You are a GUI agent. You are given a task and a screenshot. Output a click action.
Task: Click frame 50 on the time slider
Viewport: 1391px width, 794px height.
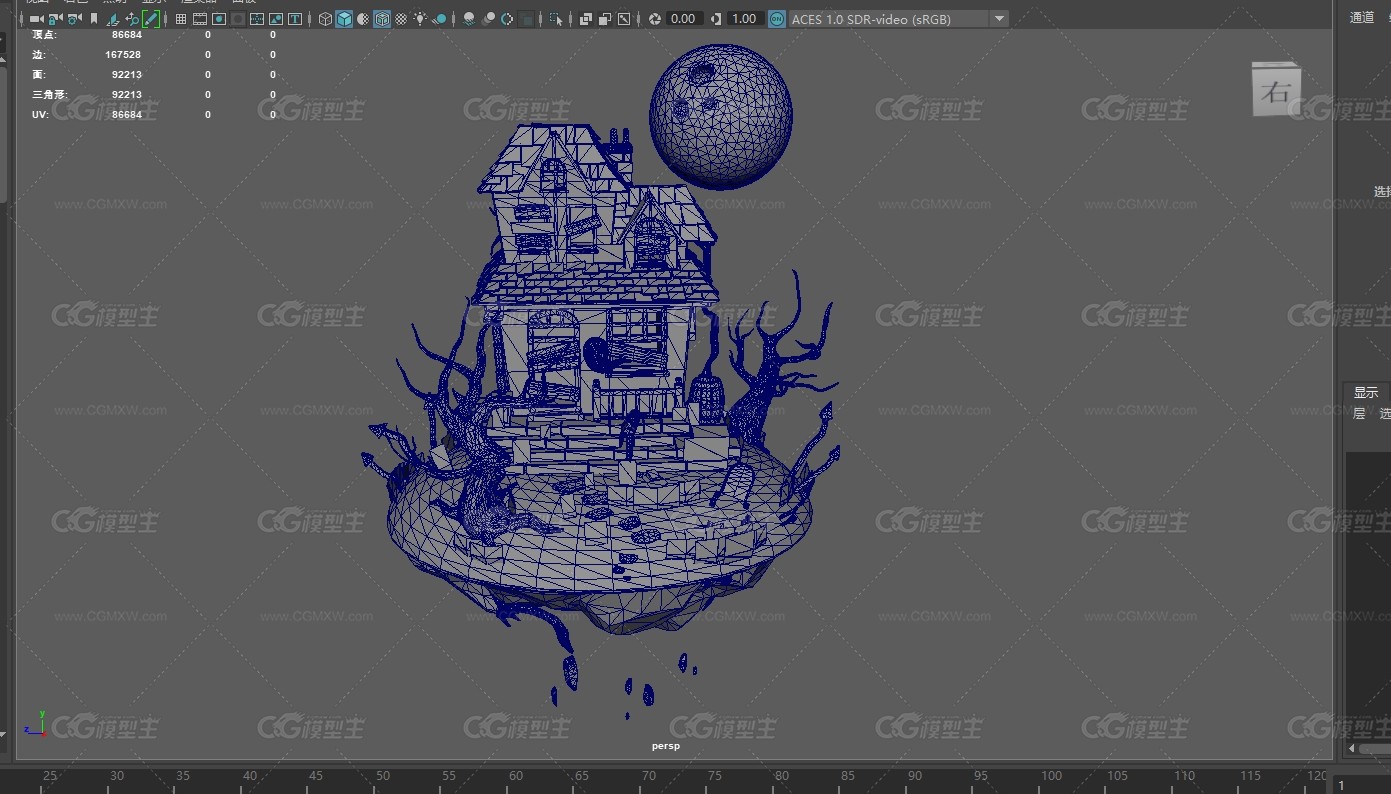coord(383,776)
